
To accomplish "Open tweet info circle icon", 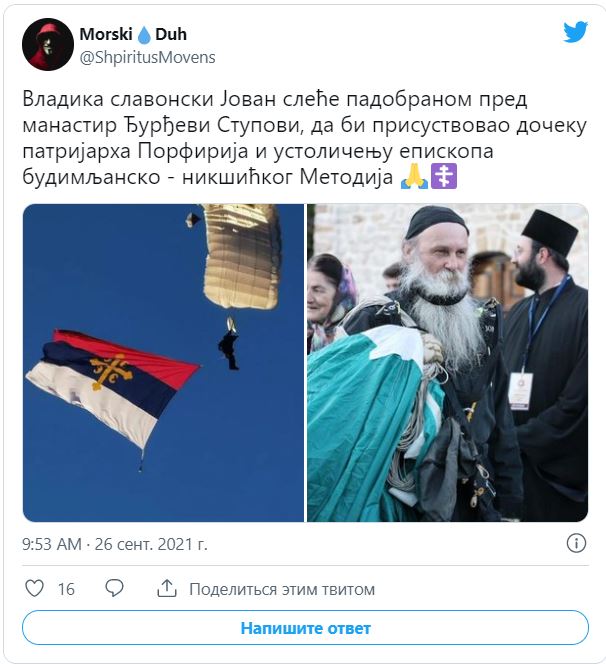I will 576,543.
